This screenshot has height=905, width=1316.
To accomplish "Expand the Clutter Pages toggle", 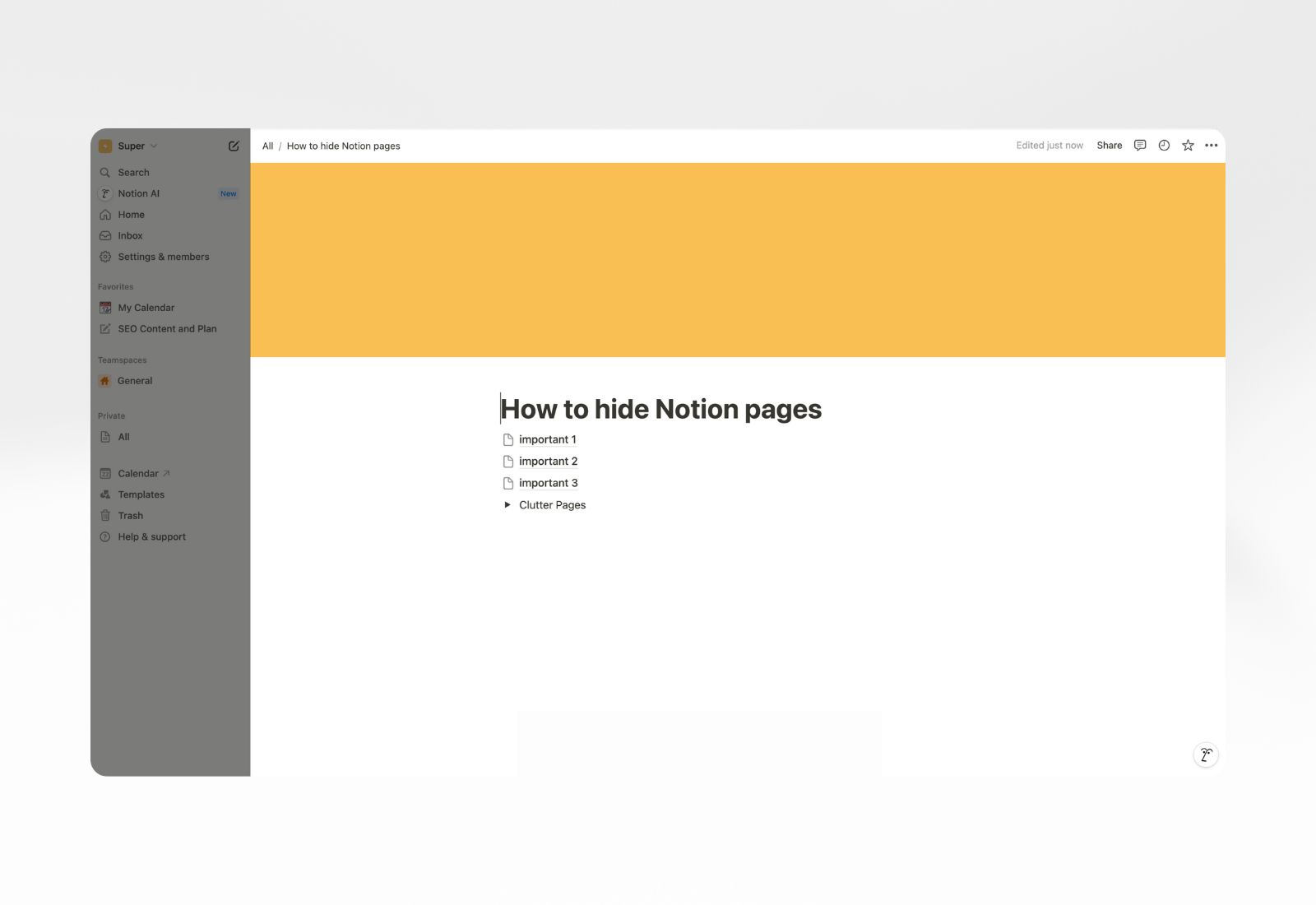I will [x=507, y=505].
